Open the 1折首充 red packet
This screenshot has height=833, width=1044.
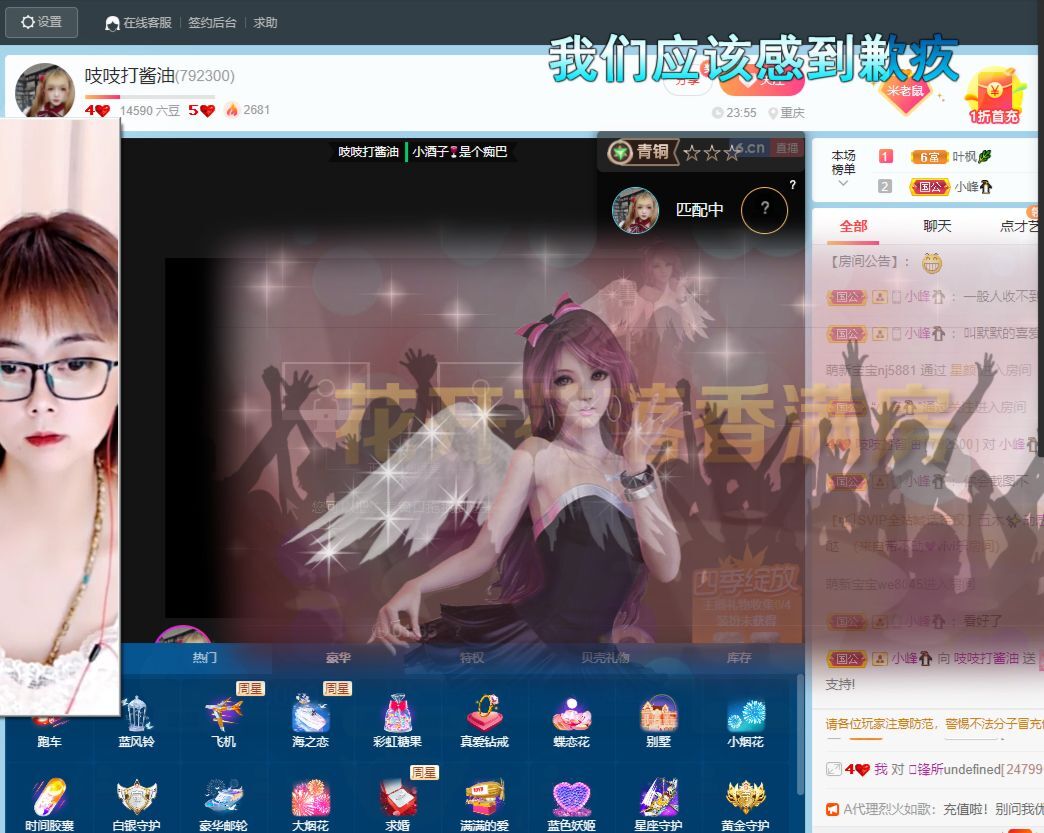994,97
